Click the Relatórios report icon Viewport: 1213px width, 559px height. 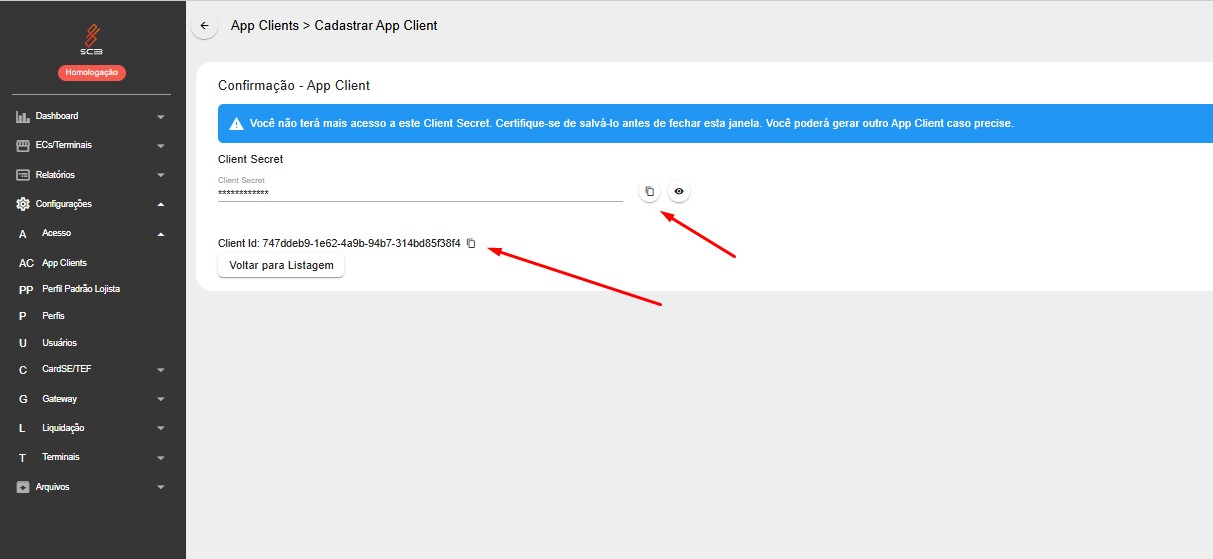(23, 175)
